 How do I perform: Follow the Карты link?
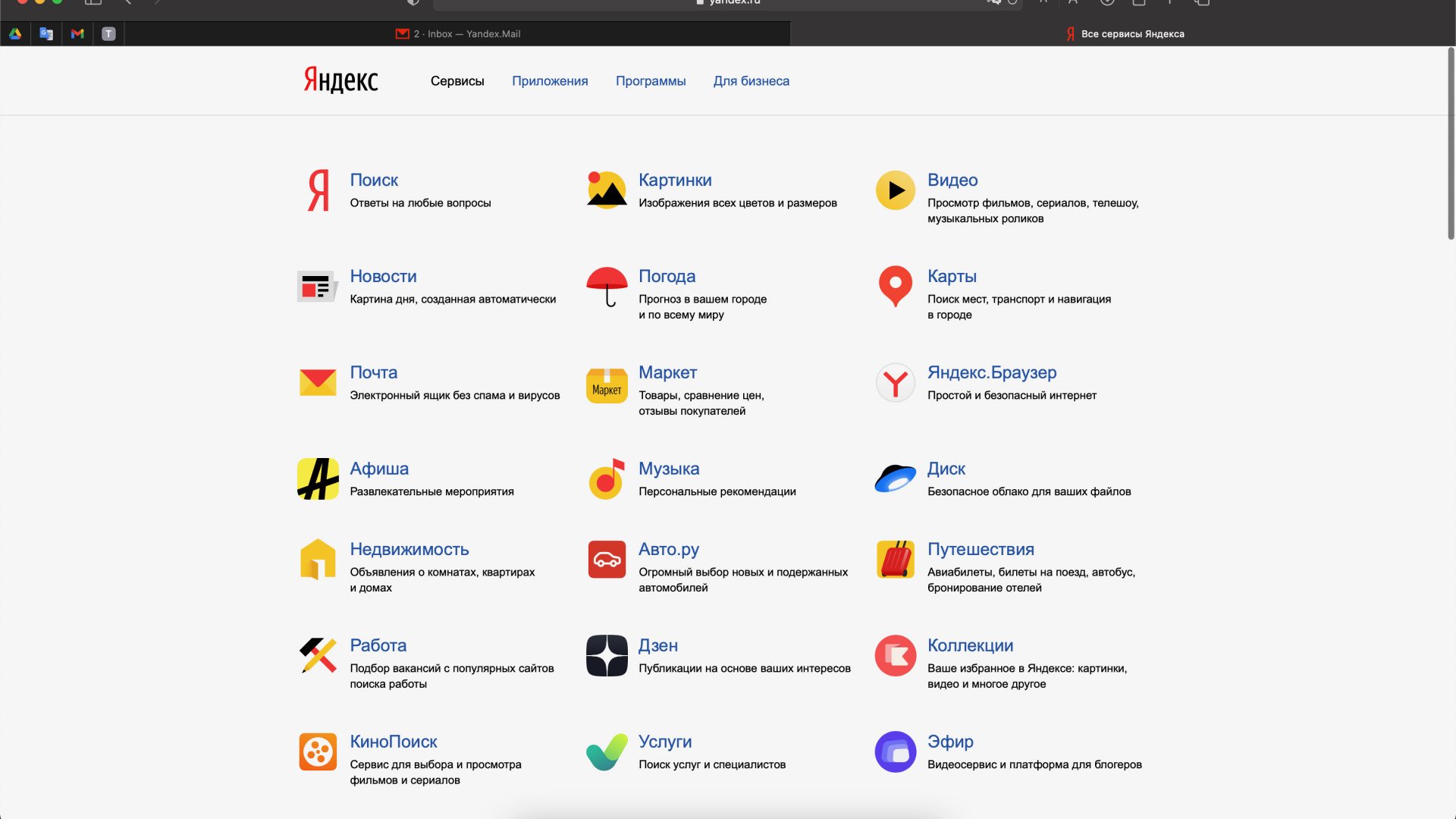(952, 276)
